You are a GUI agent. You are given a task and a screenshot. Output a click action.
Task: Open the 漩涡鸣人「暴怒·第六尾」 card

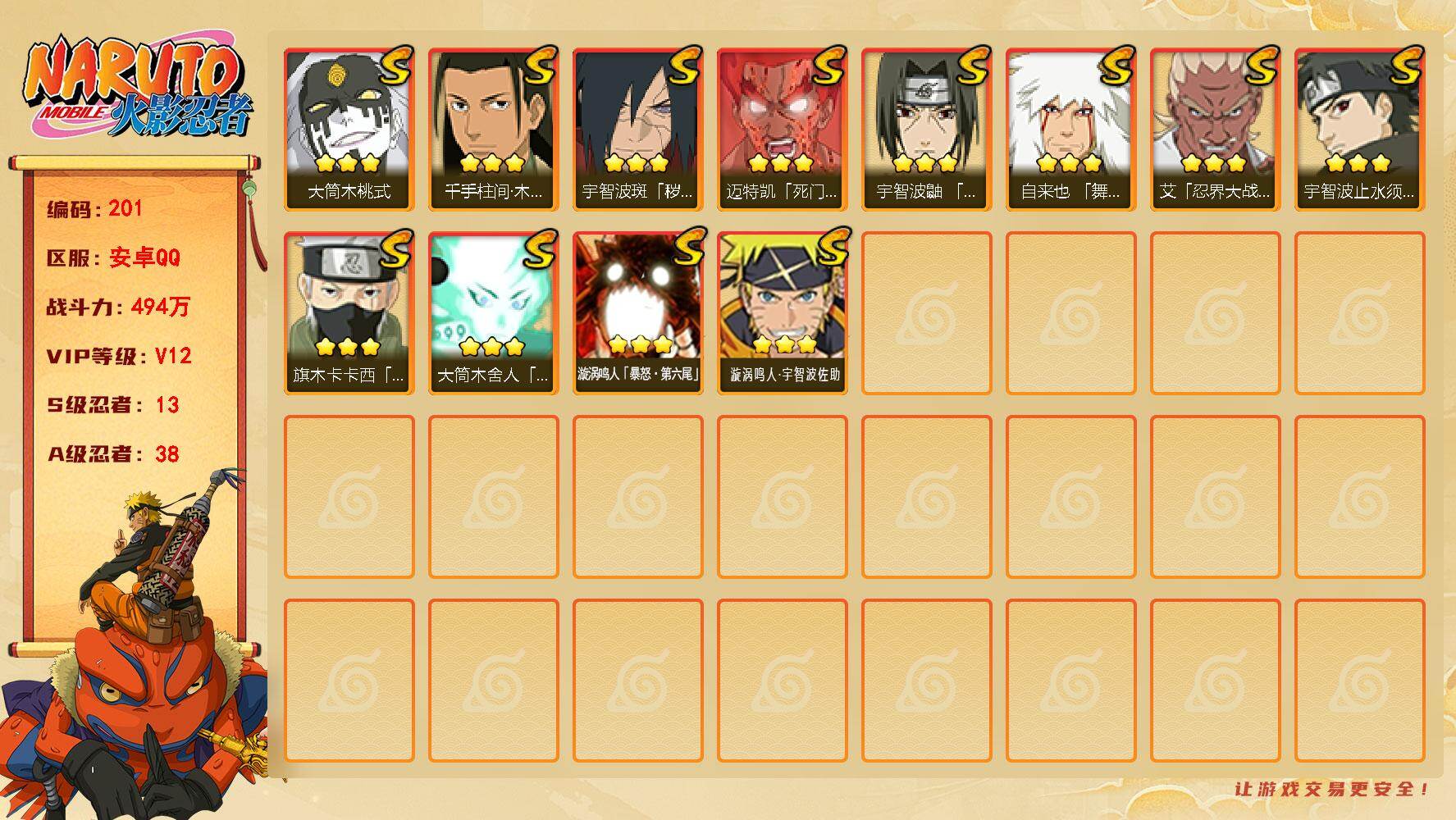click(637, 313)
